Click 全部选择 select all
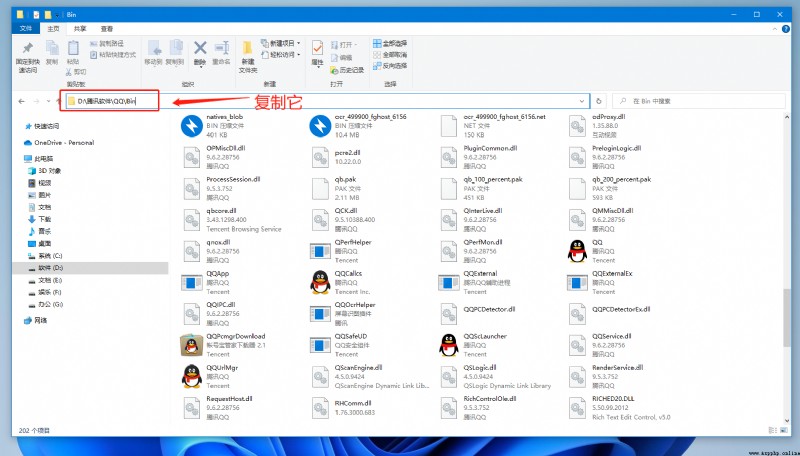800x456 pixels. pyautogui.click(x=390, y=44)
